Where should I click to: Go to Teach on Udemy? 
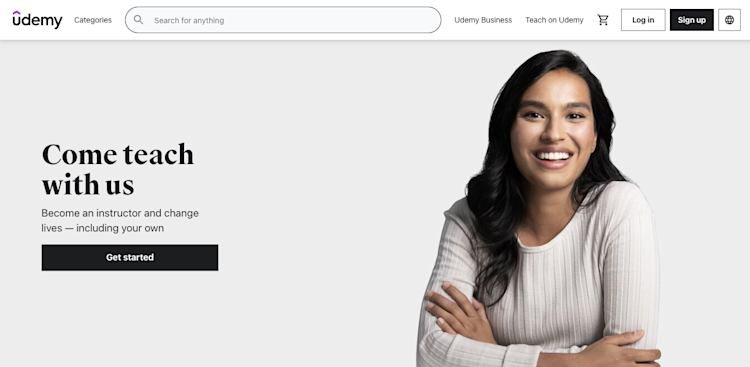click(554, 20)
